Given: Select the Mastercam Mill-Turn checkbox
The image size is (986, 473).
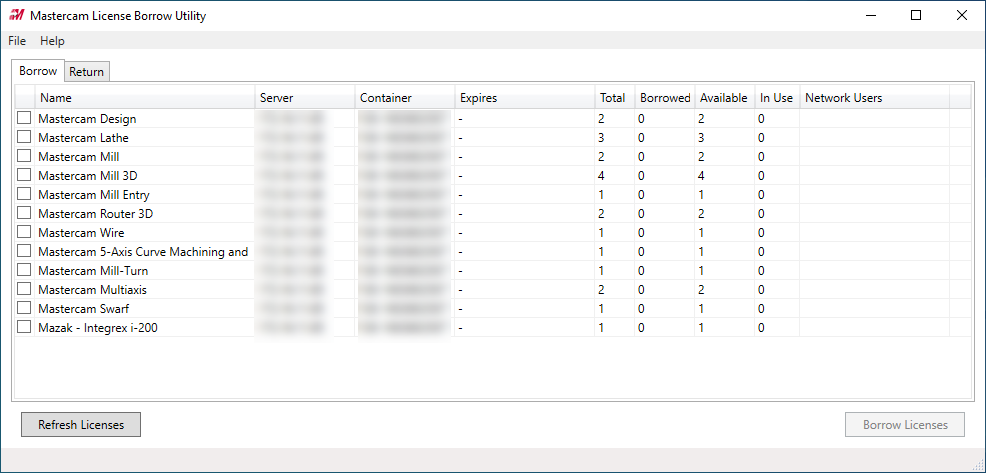Looking at the screenshot, I should click(24, 270).
